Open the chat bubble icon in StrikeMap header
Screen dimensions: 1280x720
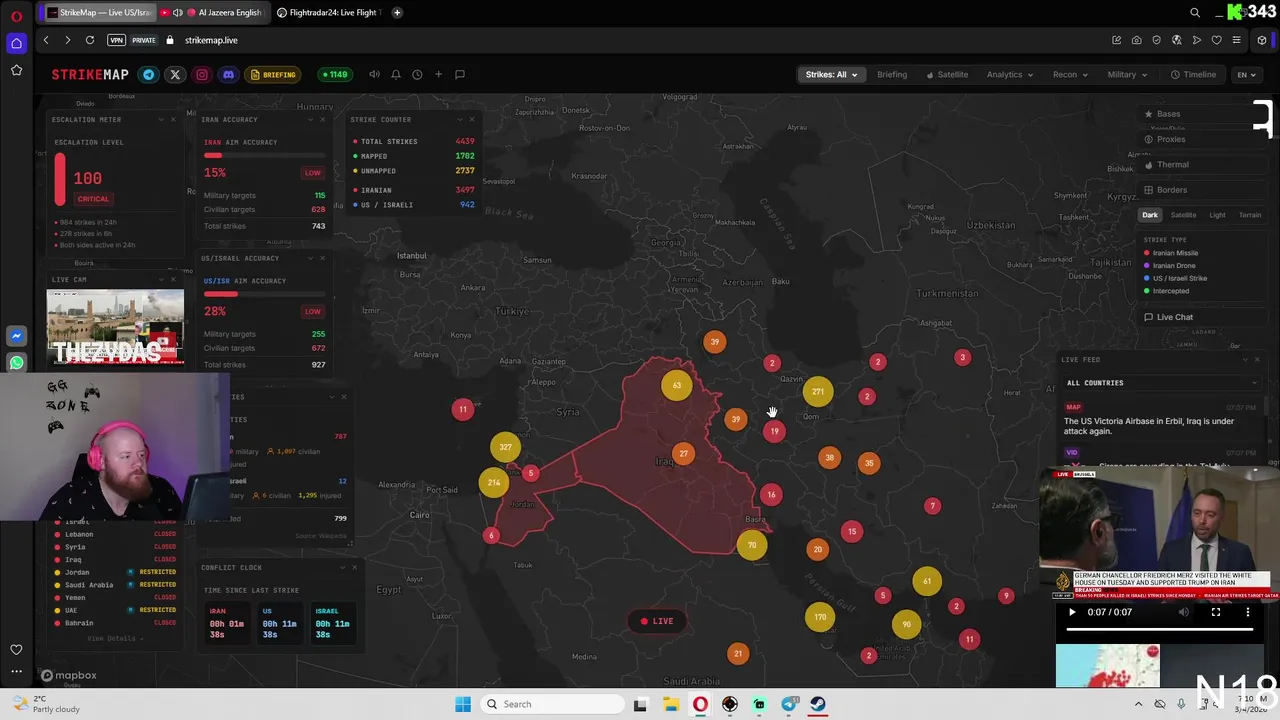[x=460, y=74]
